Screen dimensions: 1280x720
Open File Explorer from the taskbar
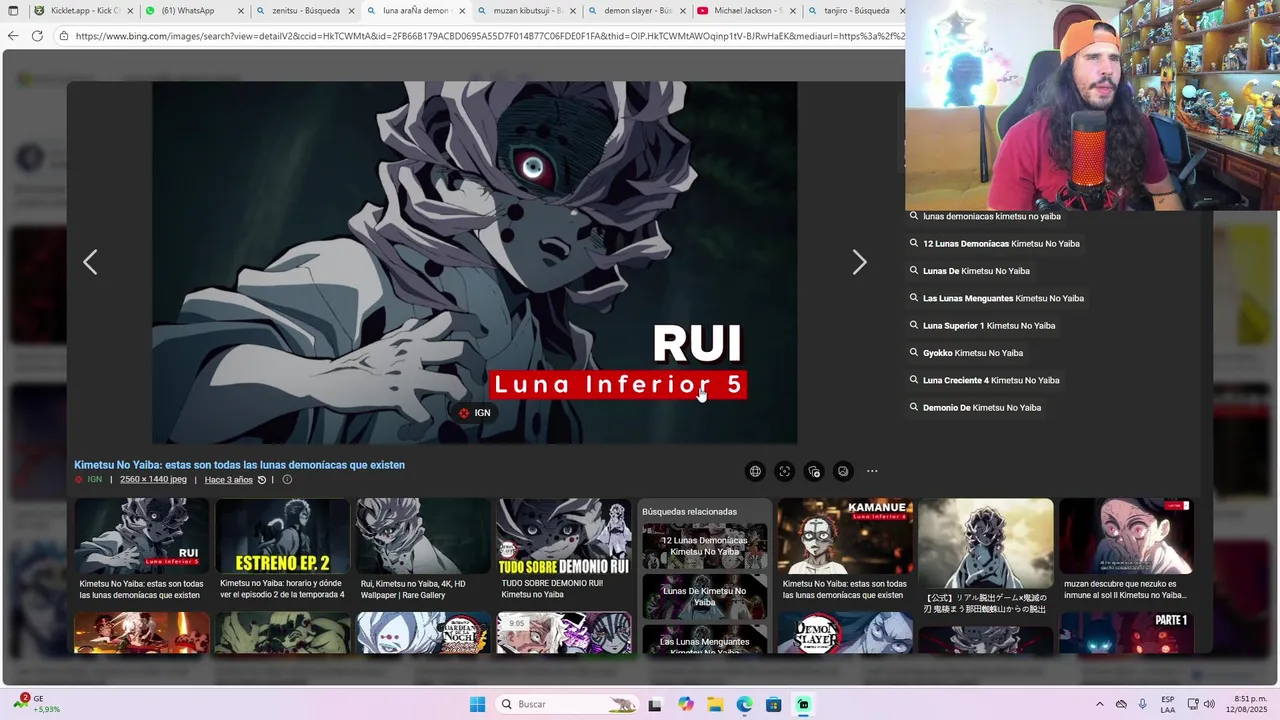(x=715, y=704)
